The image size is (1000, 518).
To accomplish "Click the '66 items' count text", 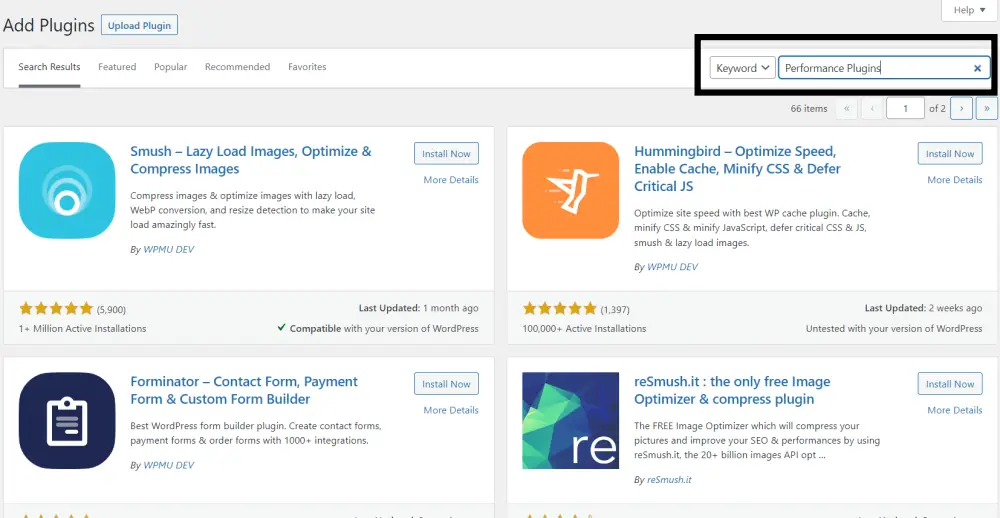I will [x=809, y=108].
